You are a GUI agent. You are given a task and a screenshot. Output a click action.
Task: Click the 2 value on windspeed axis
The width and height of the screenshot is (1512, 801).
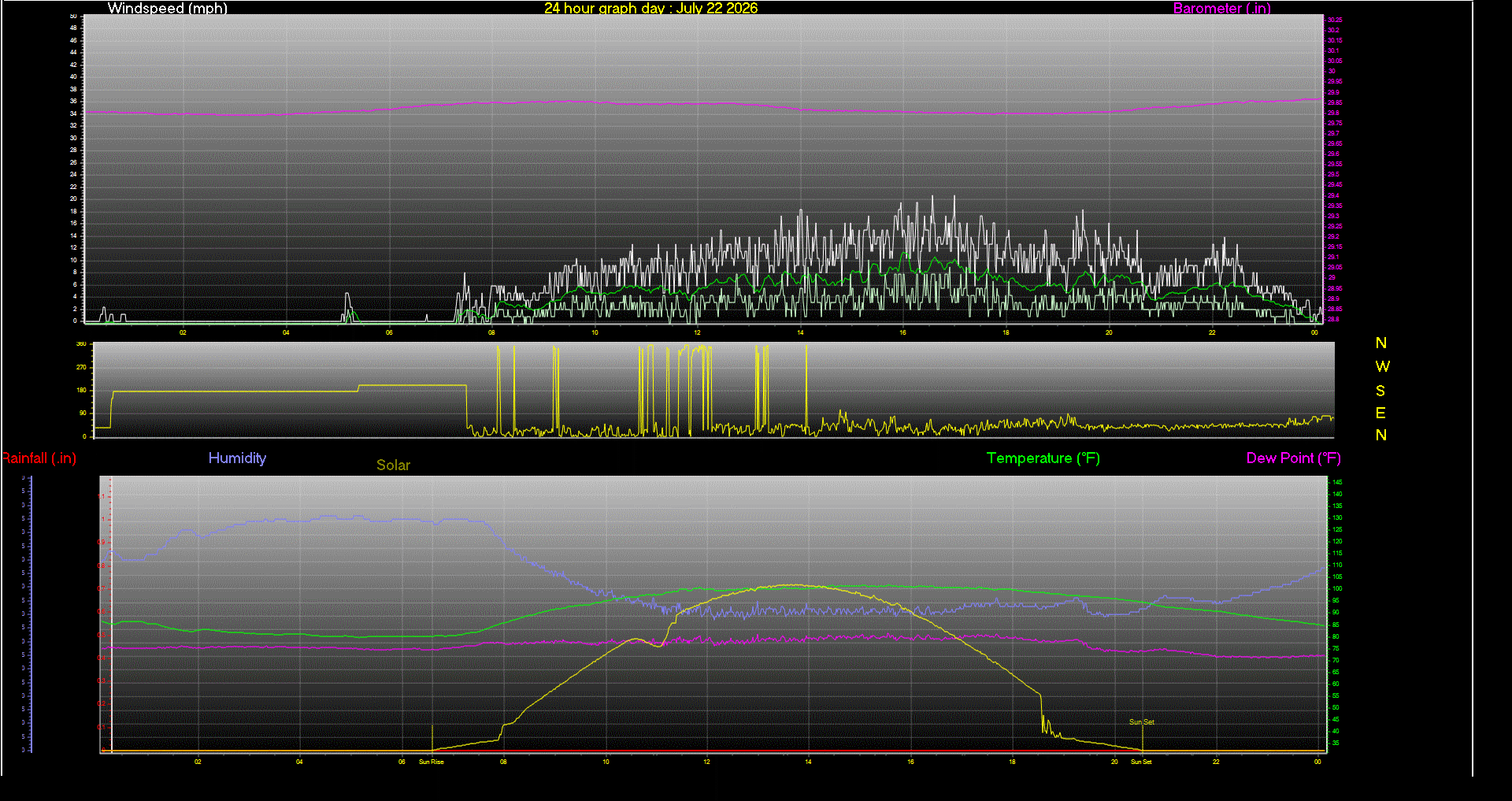[x=75, y=309]
